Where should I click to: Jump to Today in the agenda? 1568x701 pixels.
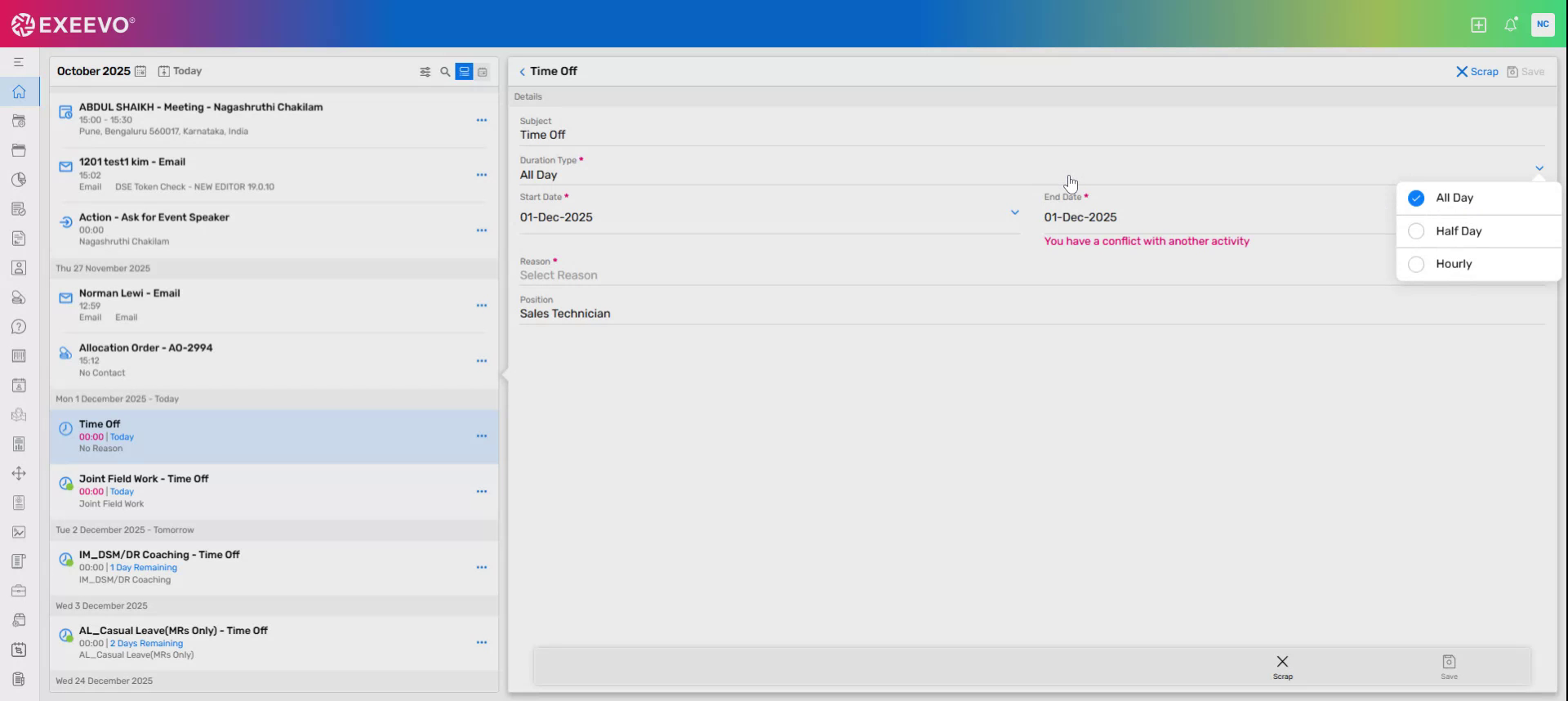tap(180, 71)
